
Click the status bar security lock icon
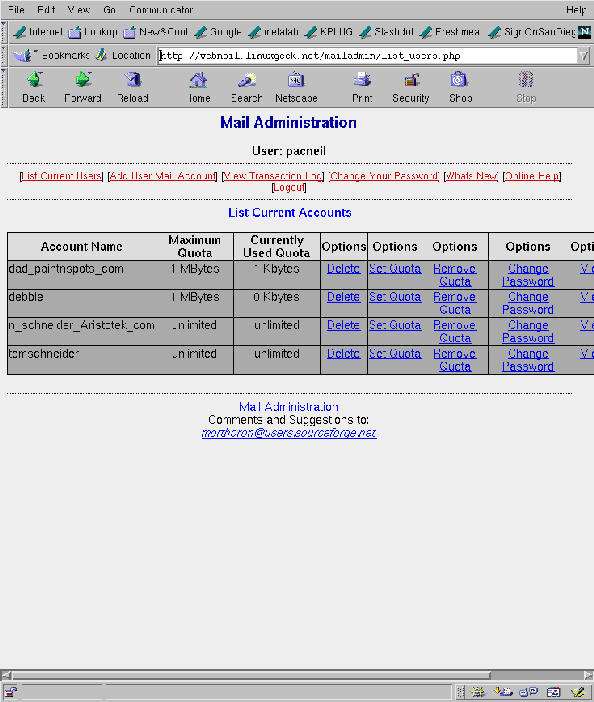tap(11, 693)
